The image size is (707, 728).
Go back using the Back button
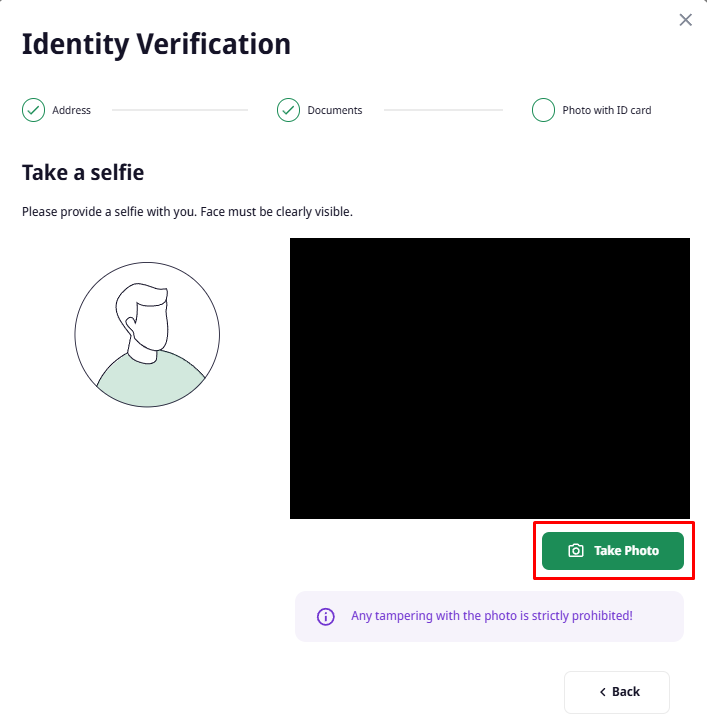tap(616, 692)
